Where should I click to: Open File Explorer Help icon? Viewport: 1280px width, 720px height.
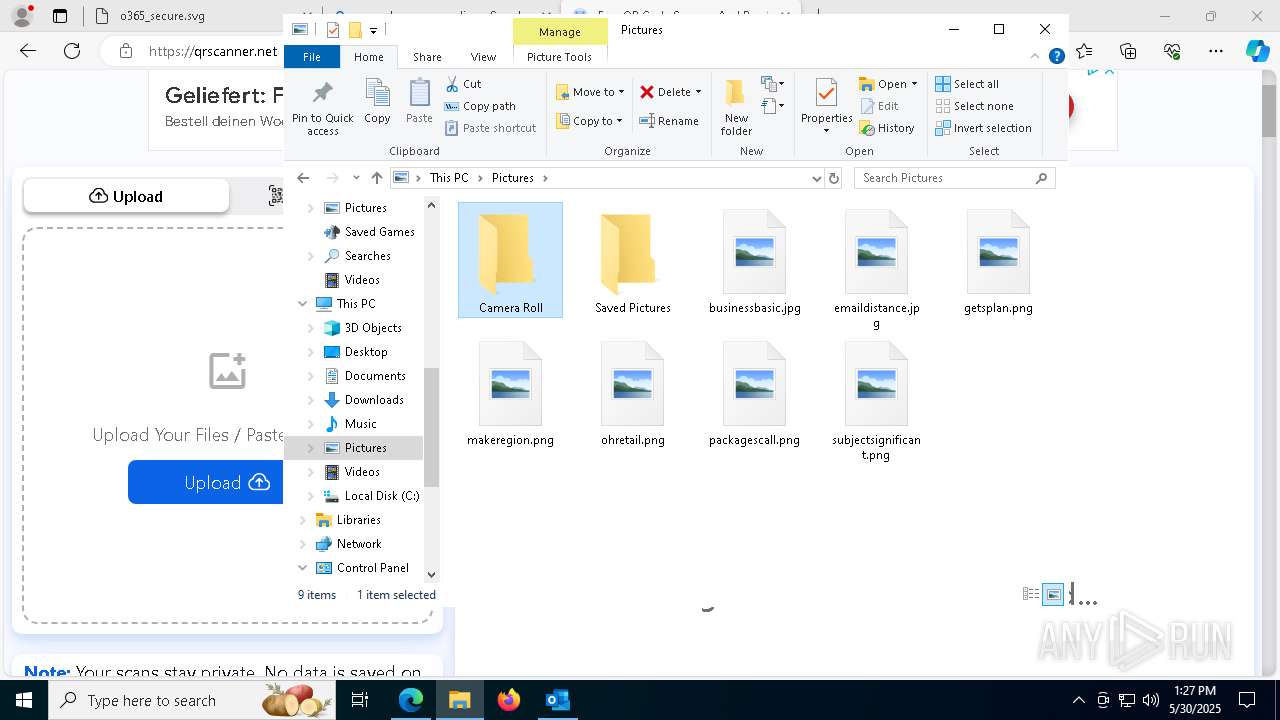tap(1056, 57)
